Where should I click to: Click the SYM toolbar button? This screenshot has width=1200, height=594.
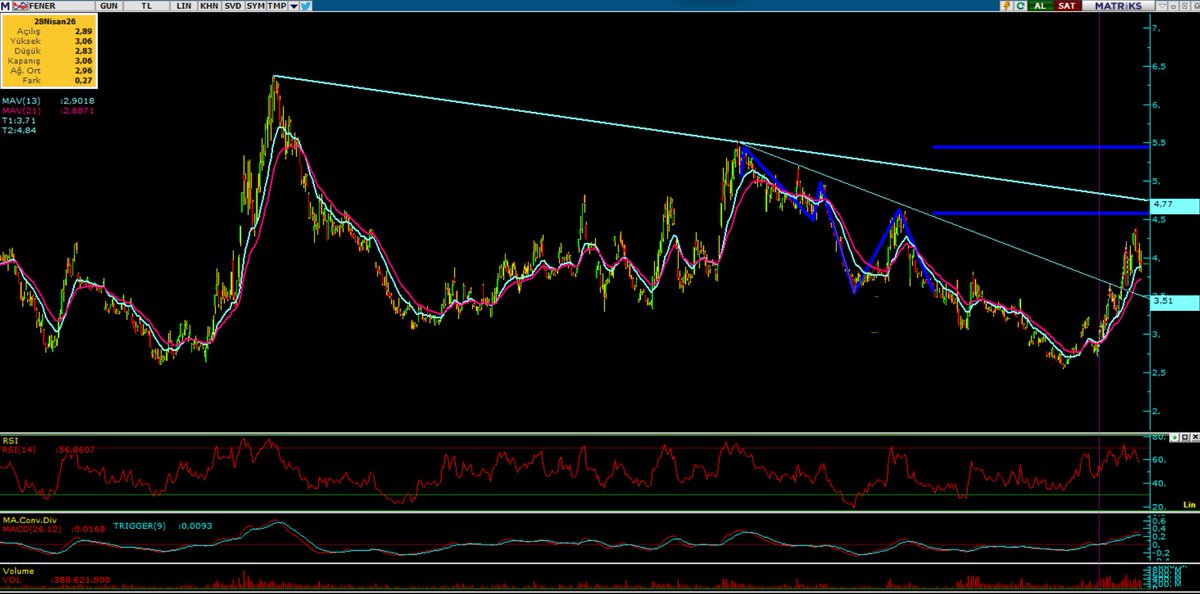pos(255,6)
